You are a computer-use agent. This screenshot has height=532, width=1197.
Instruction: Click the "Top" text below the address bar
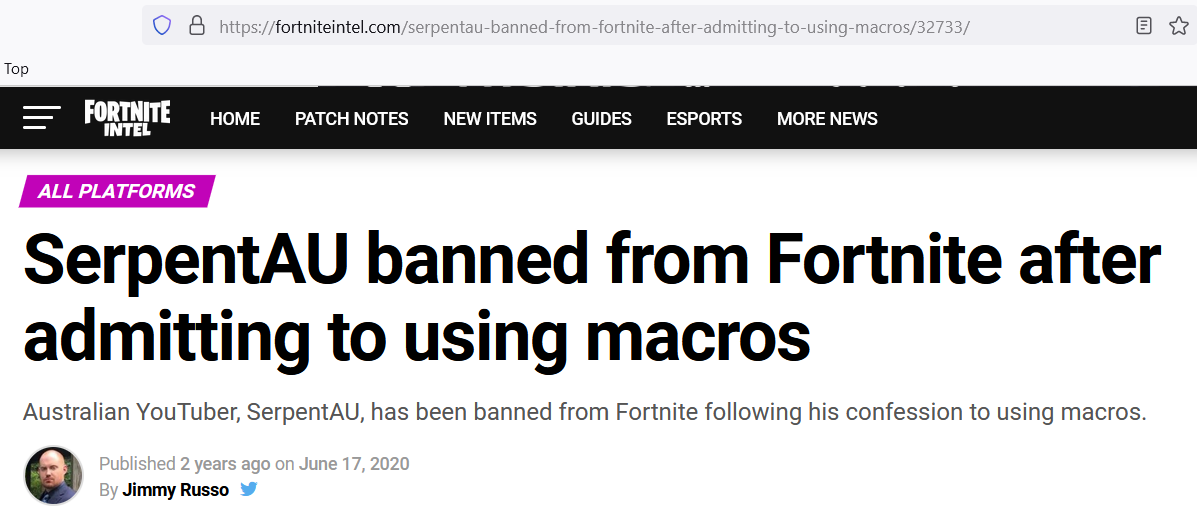17,69
